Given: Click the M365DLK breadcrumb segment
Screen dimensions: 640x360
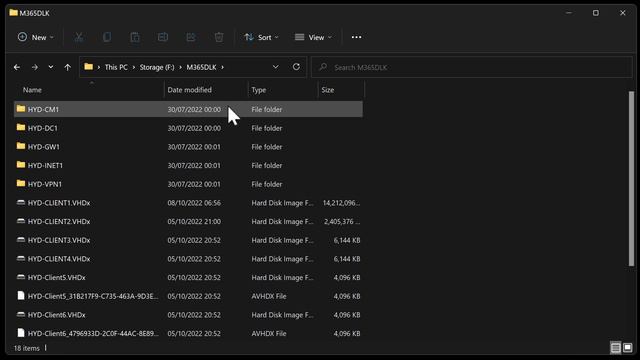Looking at the screenshot, I should click(x=201, y=67).
